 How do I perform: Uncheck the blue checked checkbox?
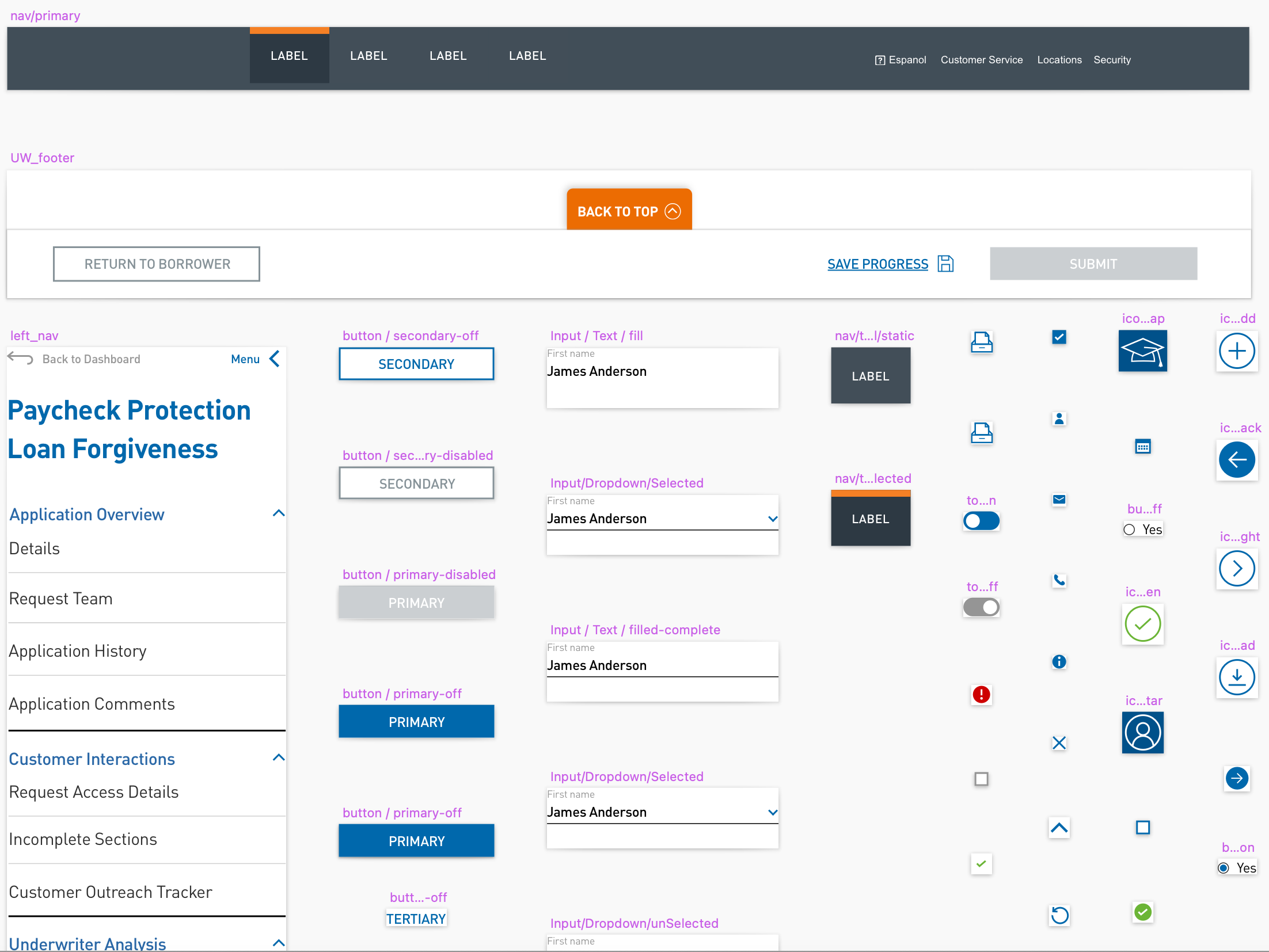(1059, 337)
